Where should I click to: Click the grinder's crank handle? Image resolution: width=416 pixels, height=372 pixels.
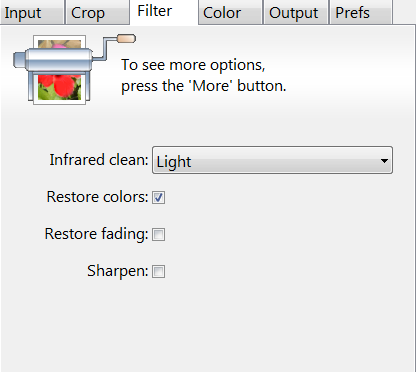(x=126, y=39)
